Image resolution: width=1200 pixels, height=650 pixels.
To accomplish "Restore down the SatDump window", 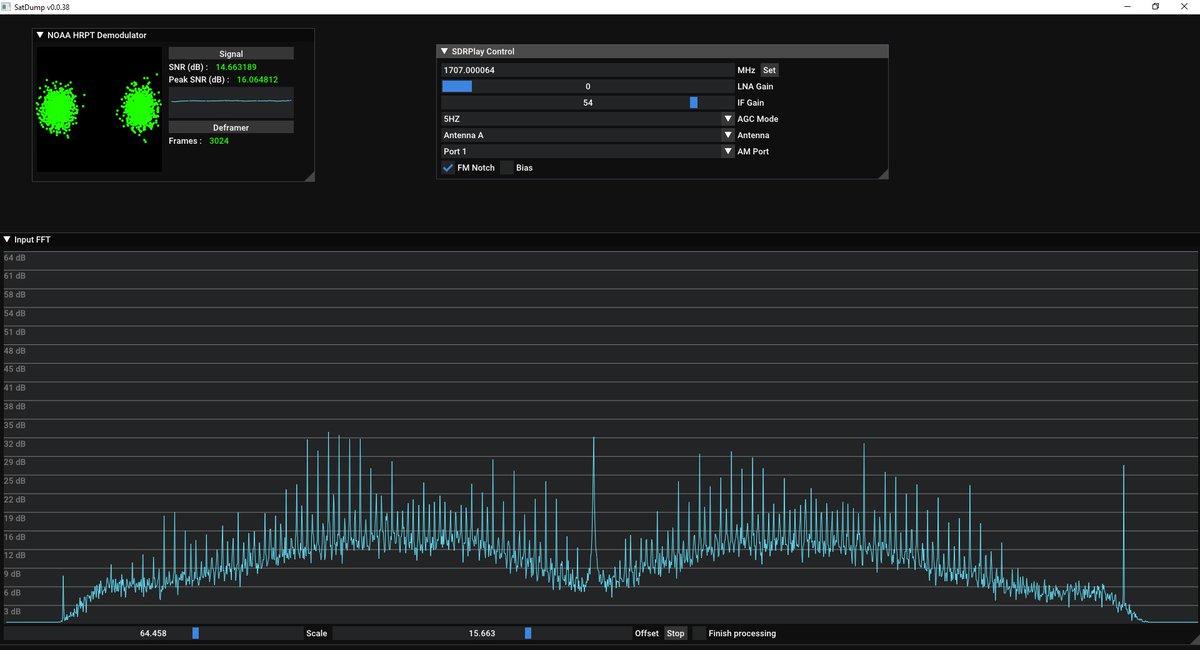I will coord(1156,6).
